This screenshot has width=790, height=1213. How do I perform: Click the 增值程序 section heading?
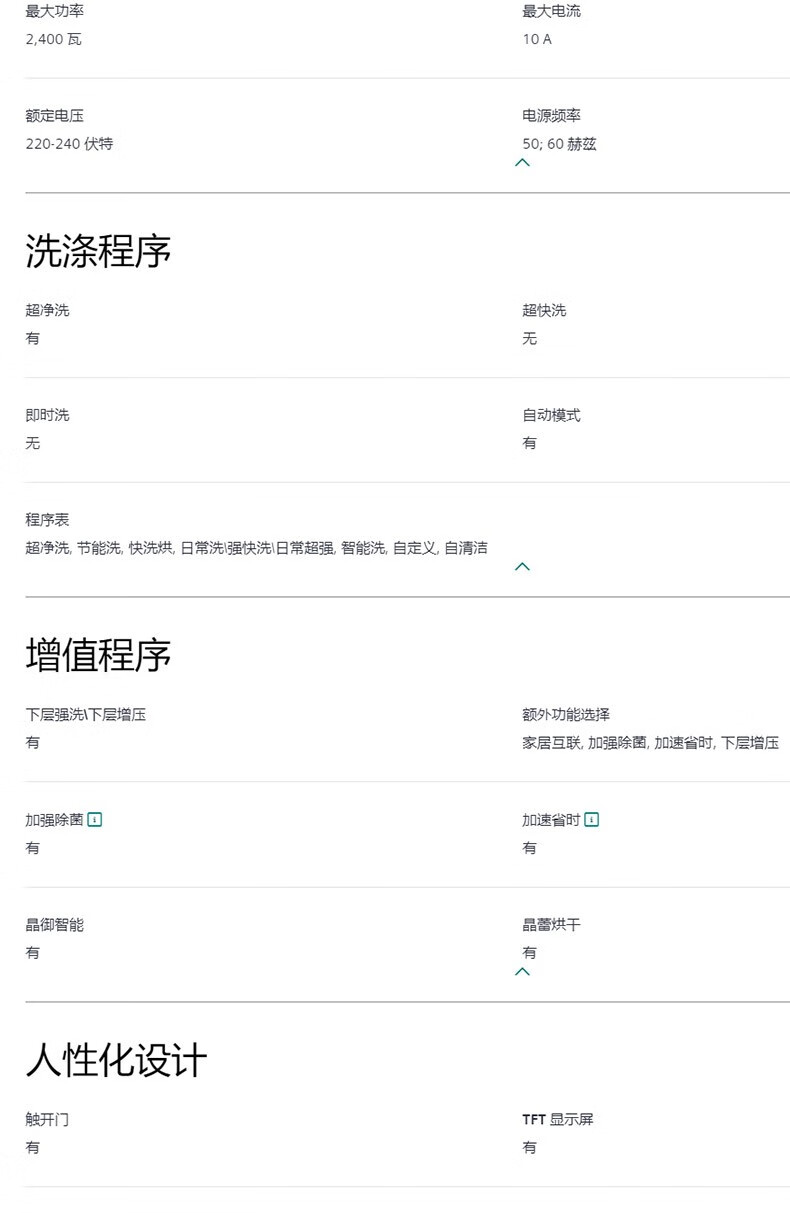98,655
